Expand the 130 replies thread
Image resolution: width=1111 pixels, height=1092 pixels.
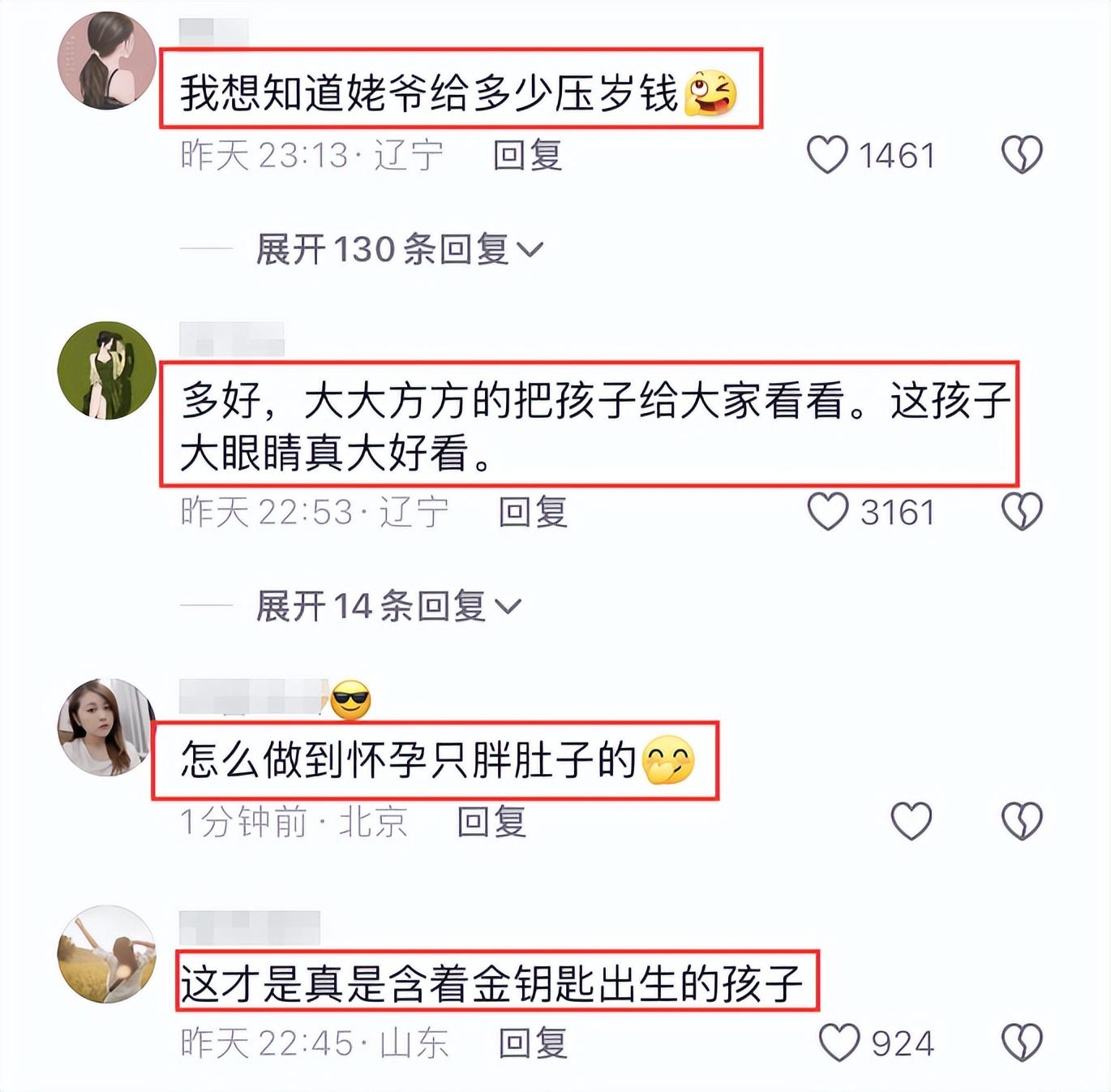(x=399, y=249)
